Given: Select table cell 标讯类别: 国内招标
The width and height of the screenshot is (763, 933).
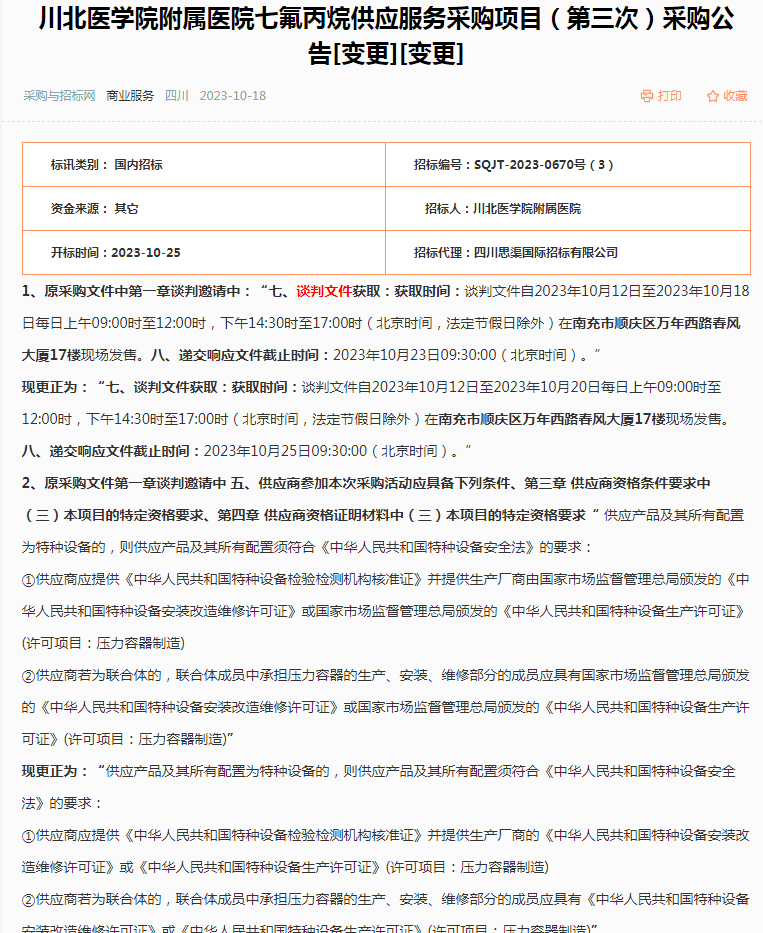Looking at the screenshot, I should (204, 165).
